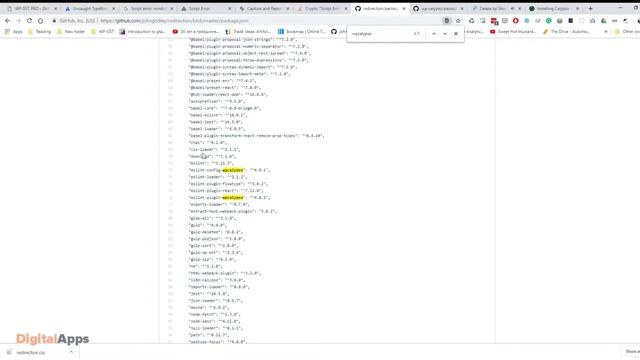Open the browser home page icon

coord(40,20)
